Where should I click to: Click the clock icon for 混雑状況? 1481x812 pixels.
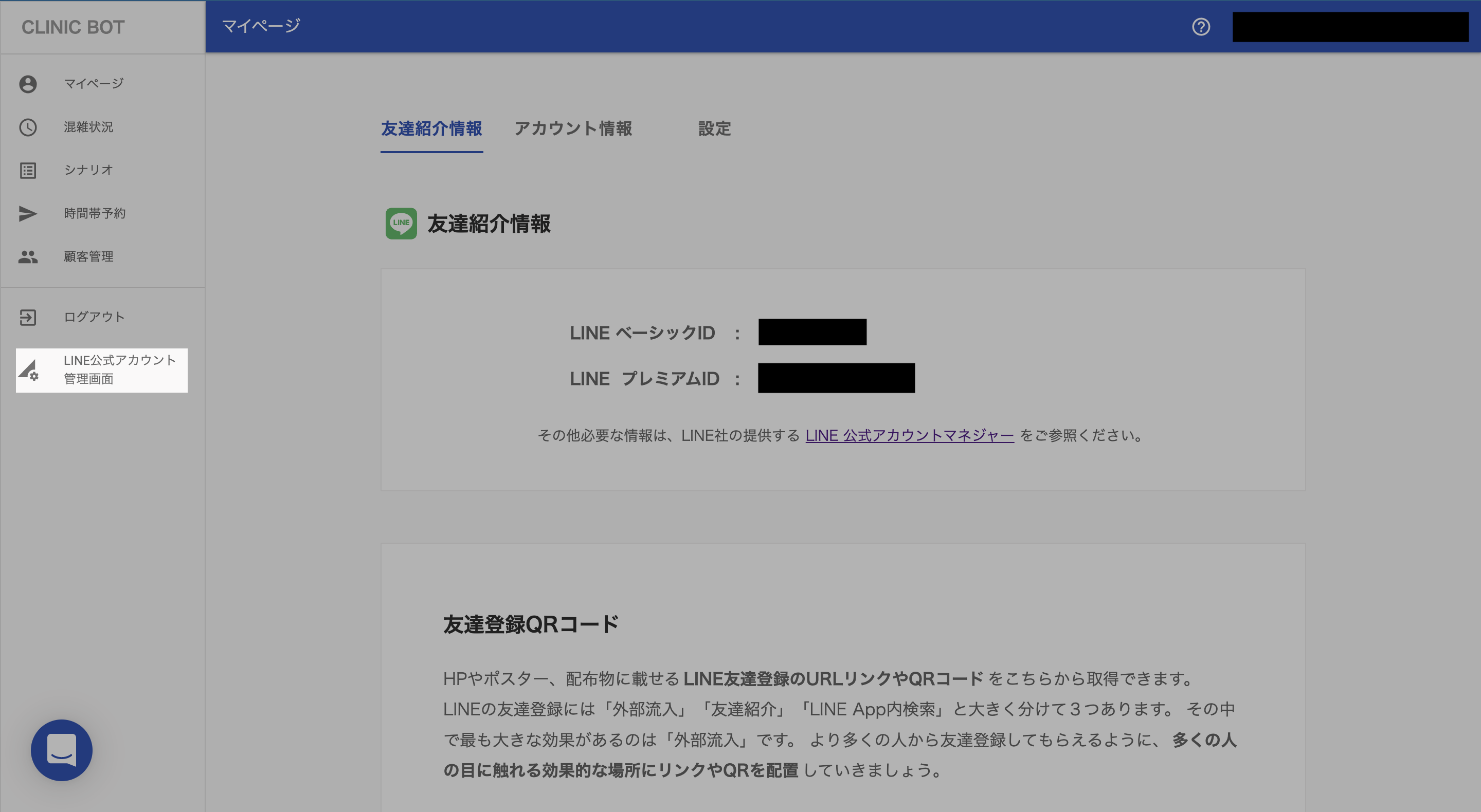28,127
